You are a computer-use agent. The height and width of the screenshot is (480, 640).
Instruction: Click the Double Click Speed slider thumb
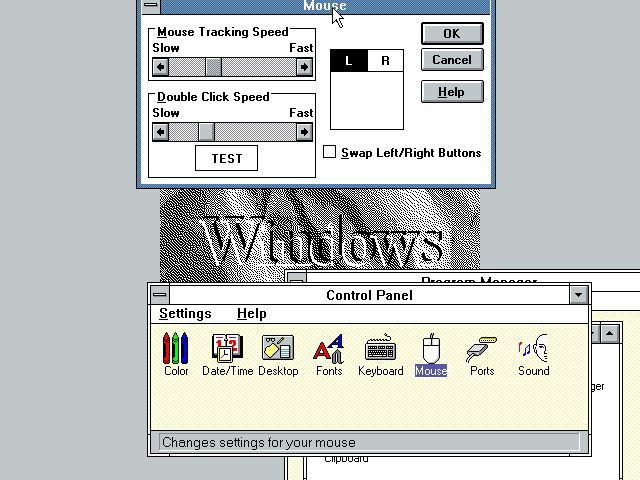click(x=206, y=132)
